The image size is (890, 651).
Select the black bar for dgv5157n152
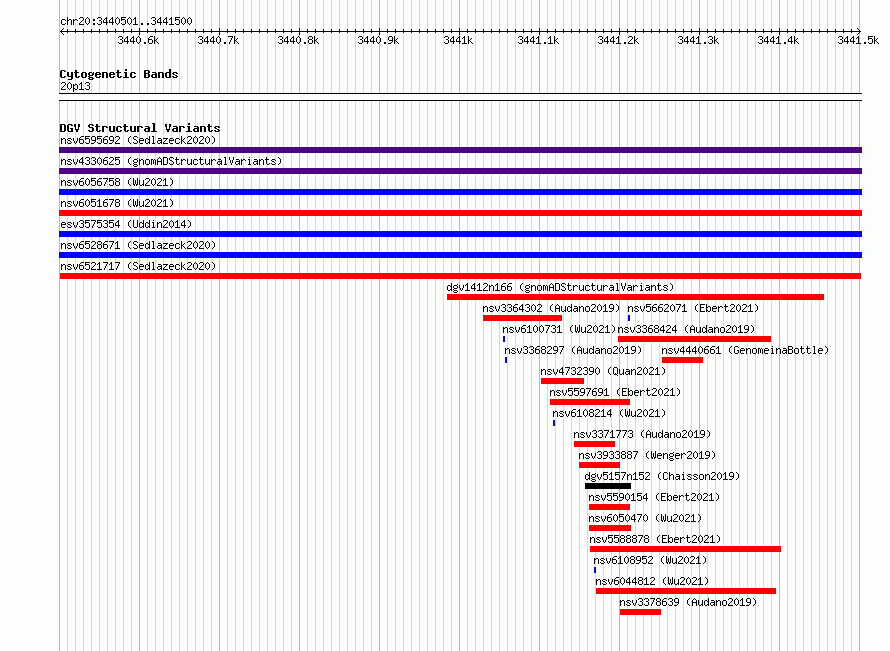pos(608,486)
